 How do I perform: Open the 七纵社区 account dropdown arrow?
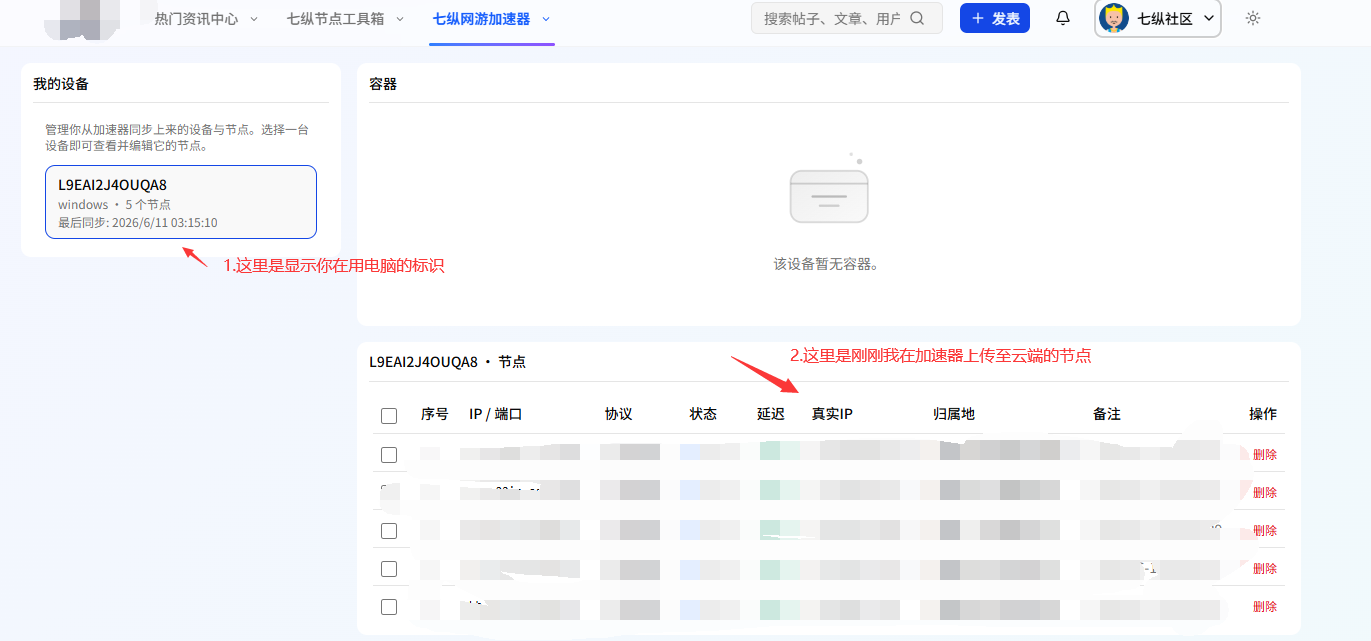click(x=1208, y=18)
